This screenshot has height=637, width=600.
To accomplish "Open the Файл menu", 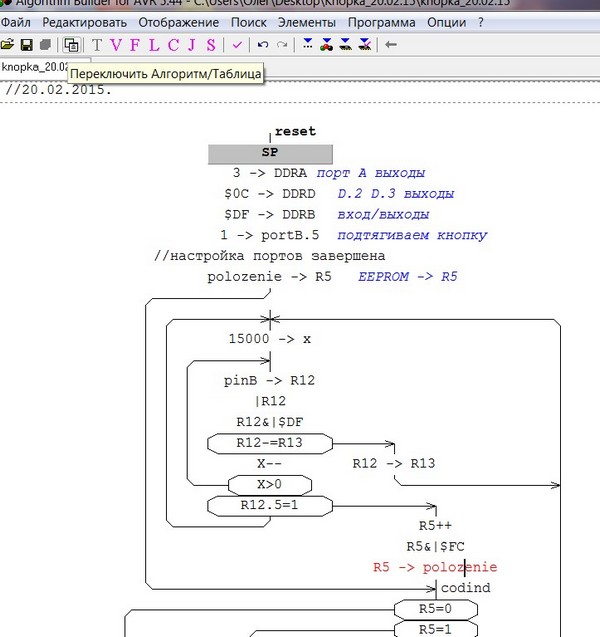I will point(17,22).
